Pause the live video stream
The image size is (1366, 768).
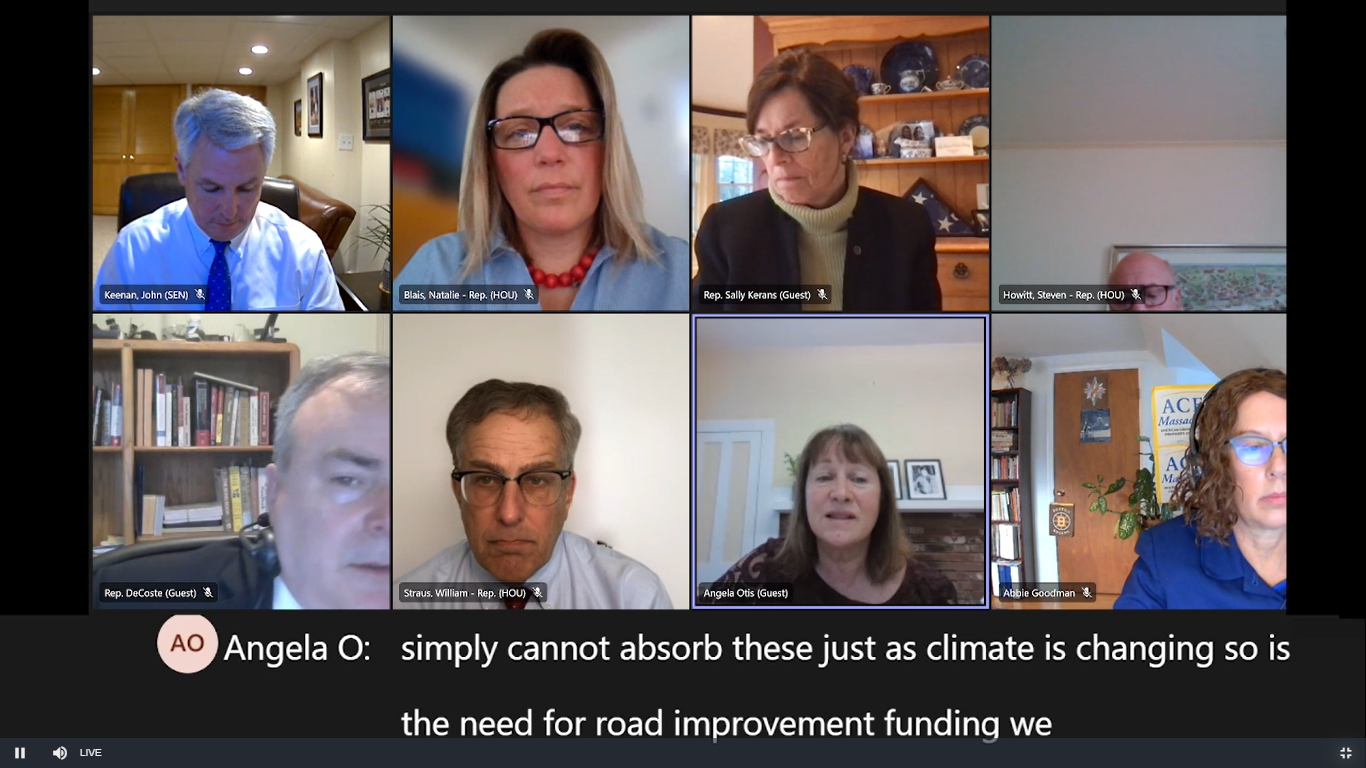[19, 753]
